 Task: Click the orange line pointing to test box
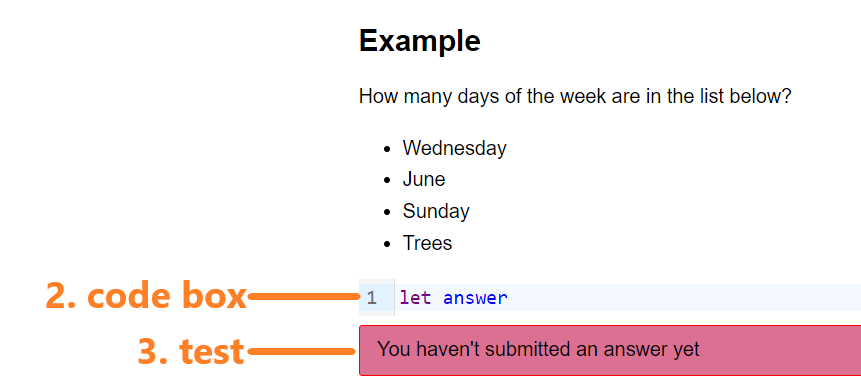pos(301,351)
